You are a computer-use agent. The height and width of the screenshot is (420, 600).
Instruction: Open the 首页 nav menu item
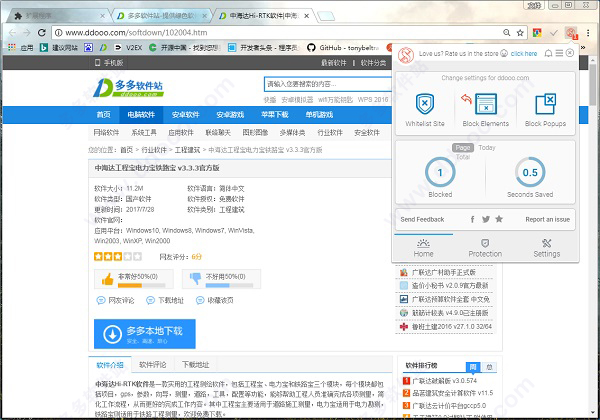[103, 115]
